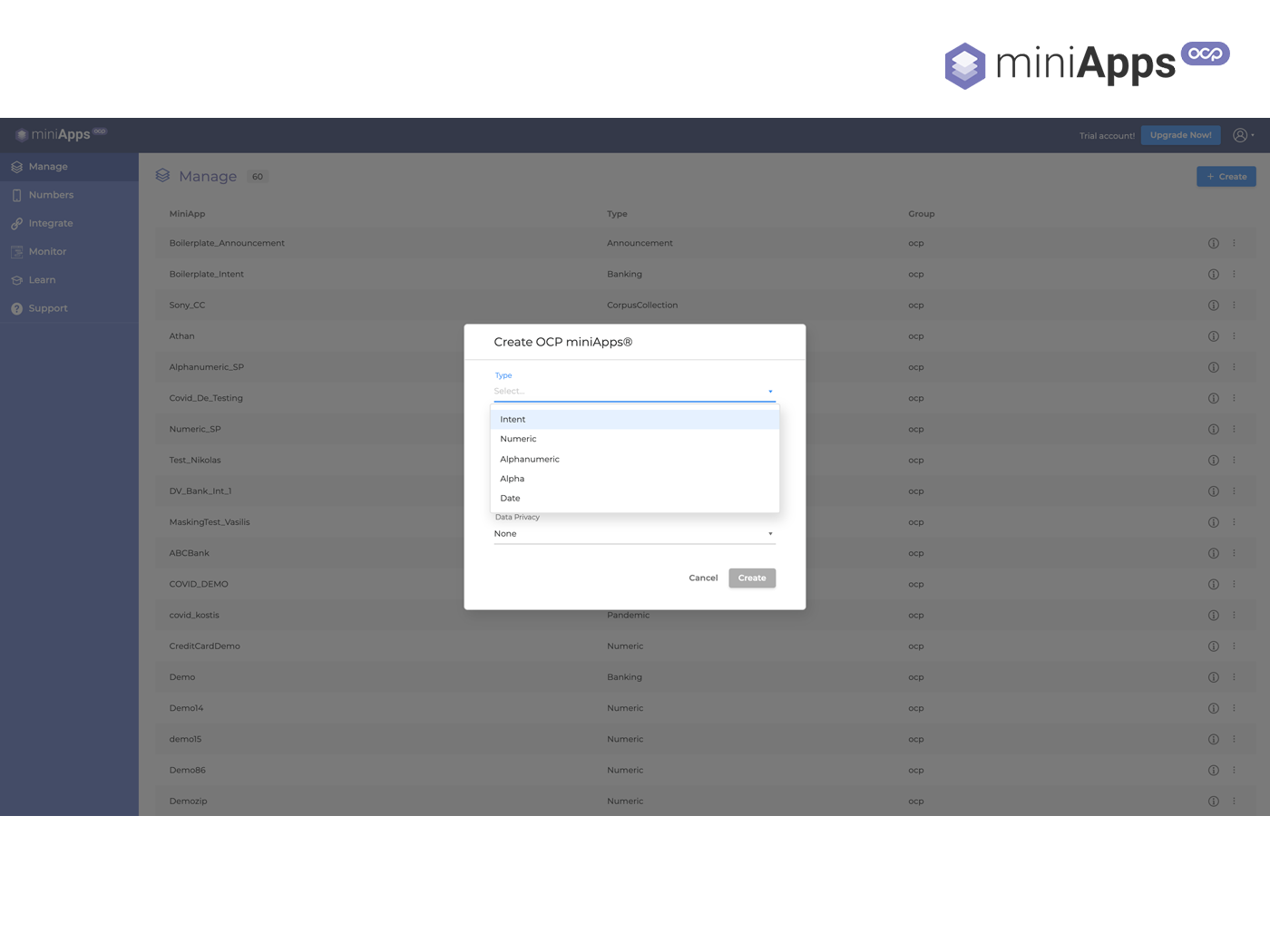Click Pandemic type cell for covid_kostis
Screen dimensions: 1270x952
pyautogui.click(x=628, y=615)
